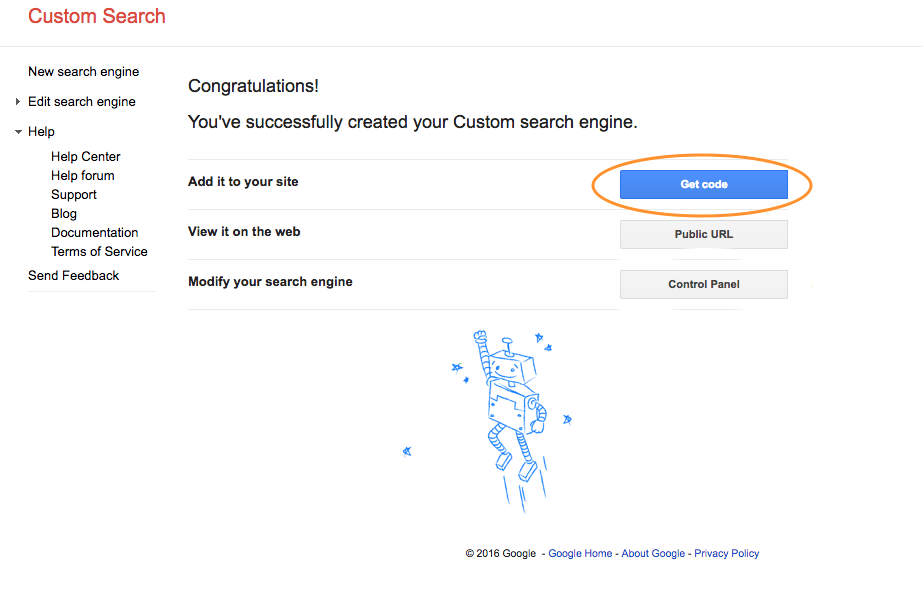
Task: Open the About Google footer link
Action: pos(652,553)
